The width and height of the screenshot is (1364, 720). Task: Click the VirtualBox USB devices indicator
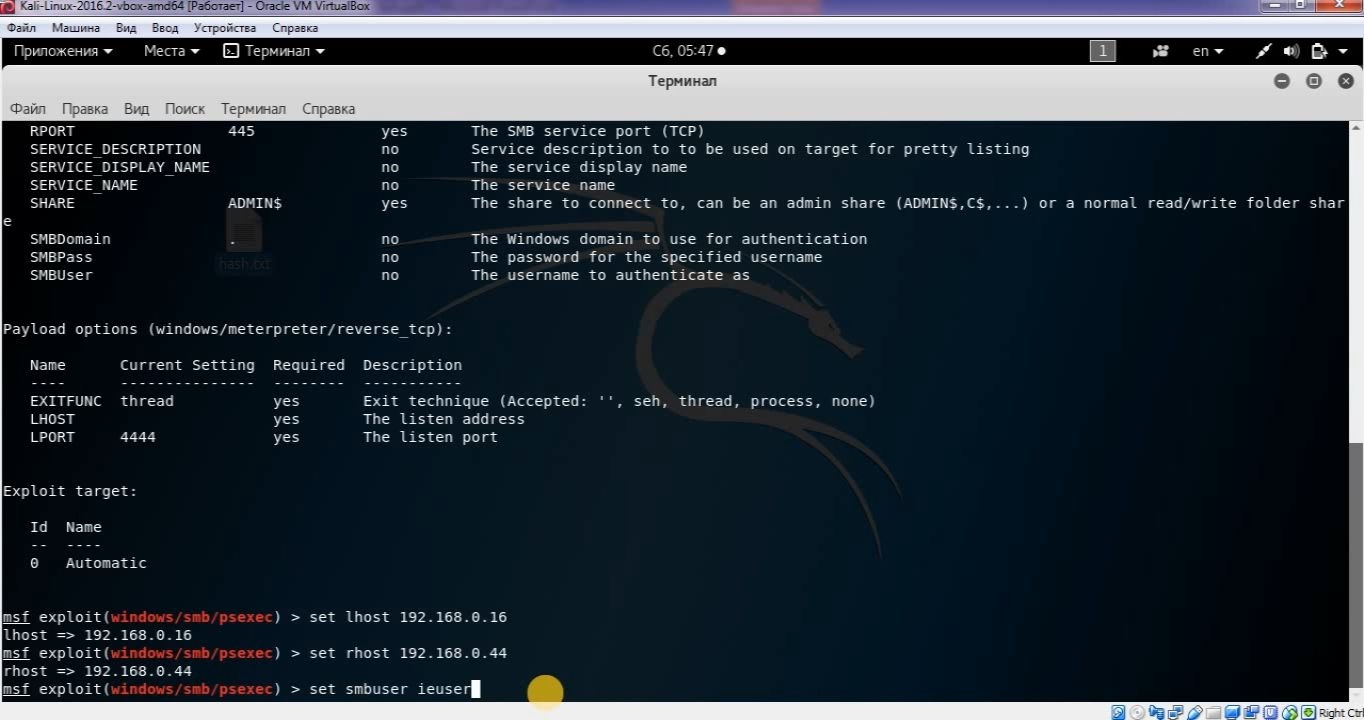1195,713
